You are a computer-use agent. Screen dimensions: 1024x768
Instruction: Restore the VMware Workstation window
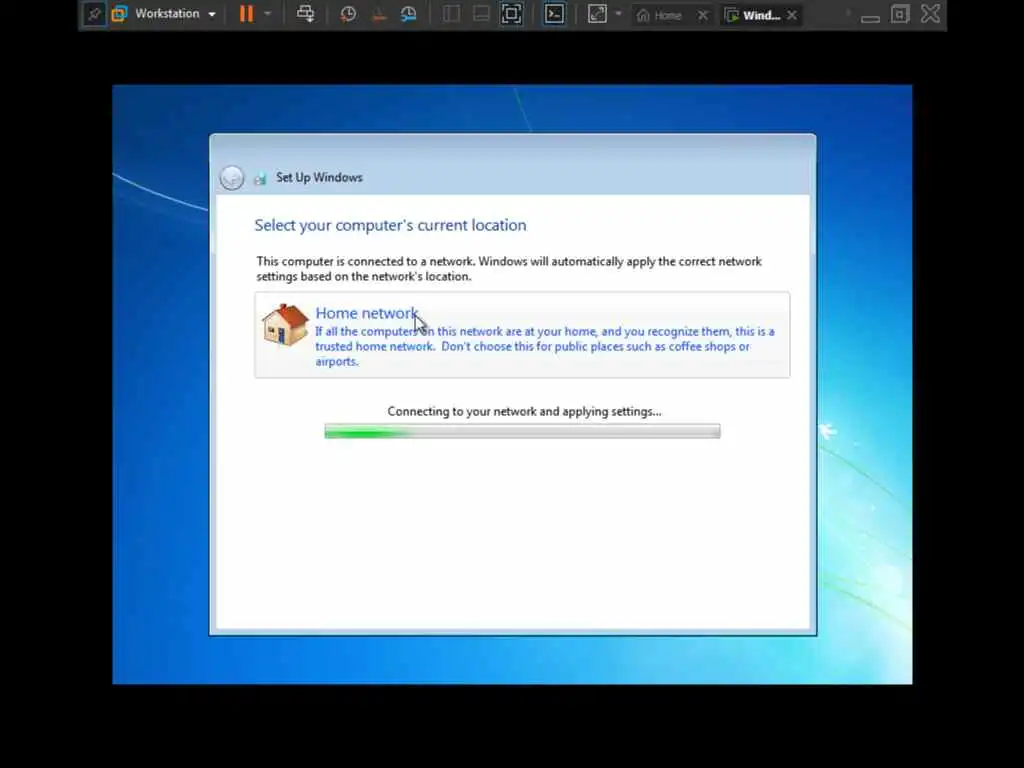900,14
